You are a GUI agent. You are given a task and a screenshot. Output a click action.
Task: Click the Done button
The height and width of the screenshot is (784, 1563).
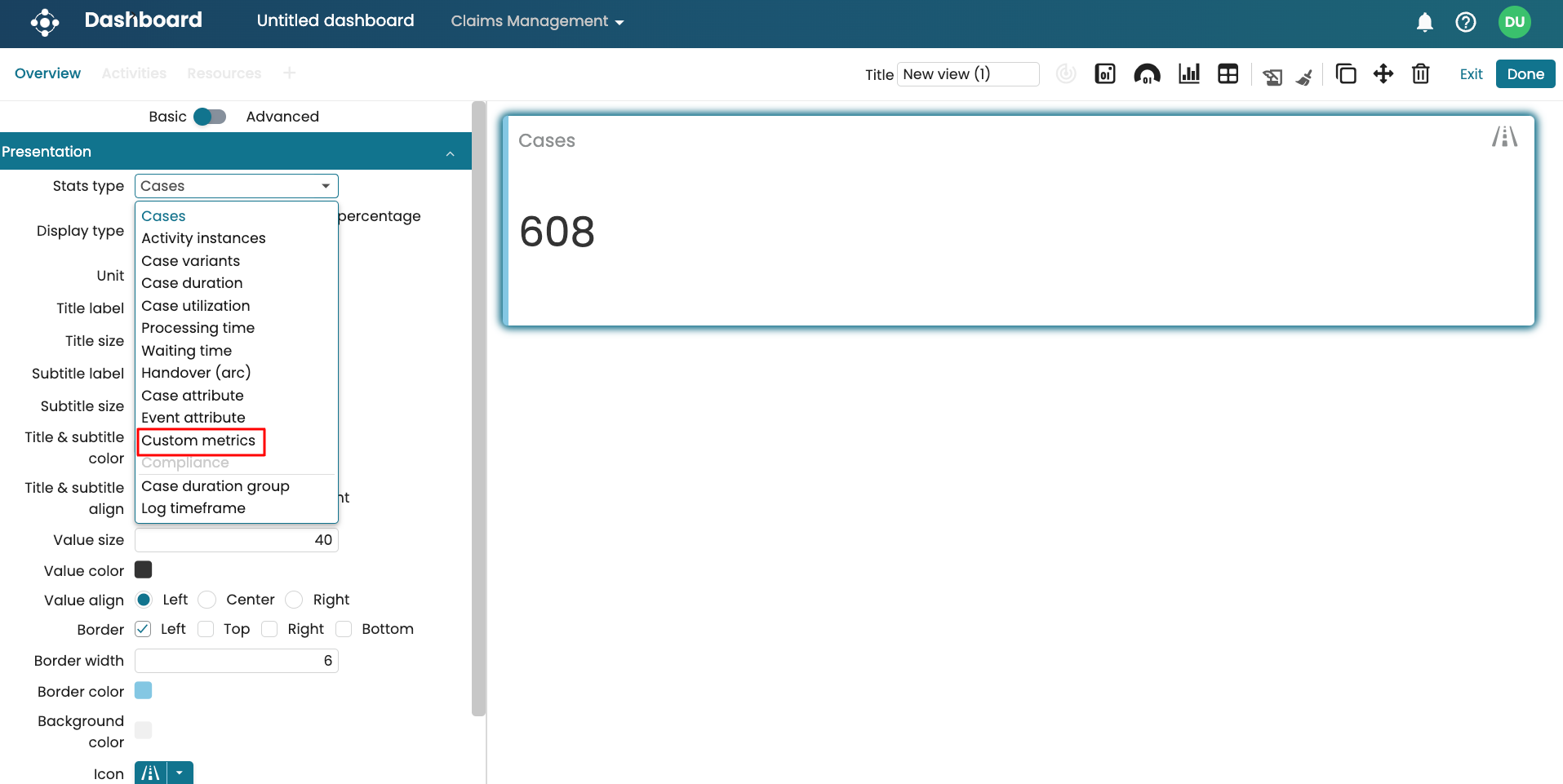click(x=1525, y=73)
